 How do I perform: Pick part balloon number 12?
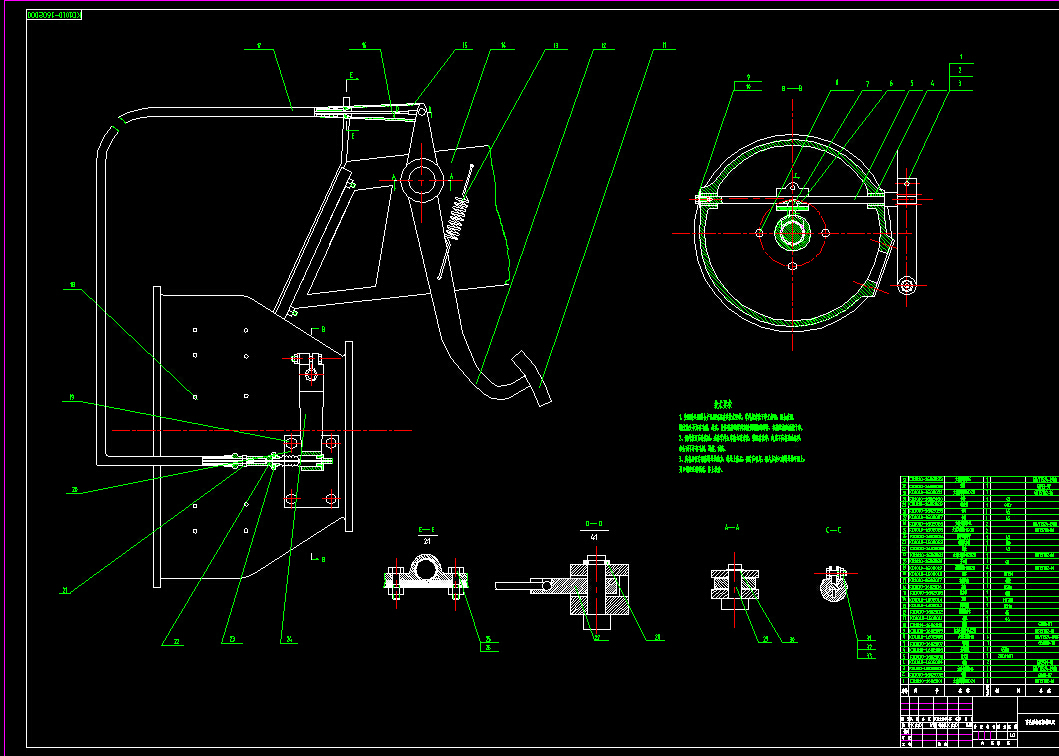pyautogui.click(x=603, y=46)
